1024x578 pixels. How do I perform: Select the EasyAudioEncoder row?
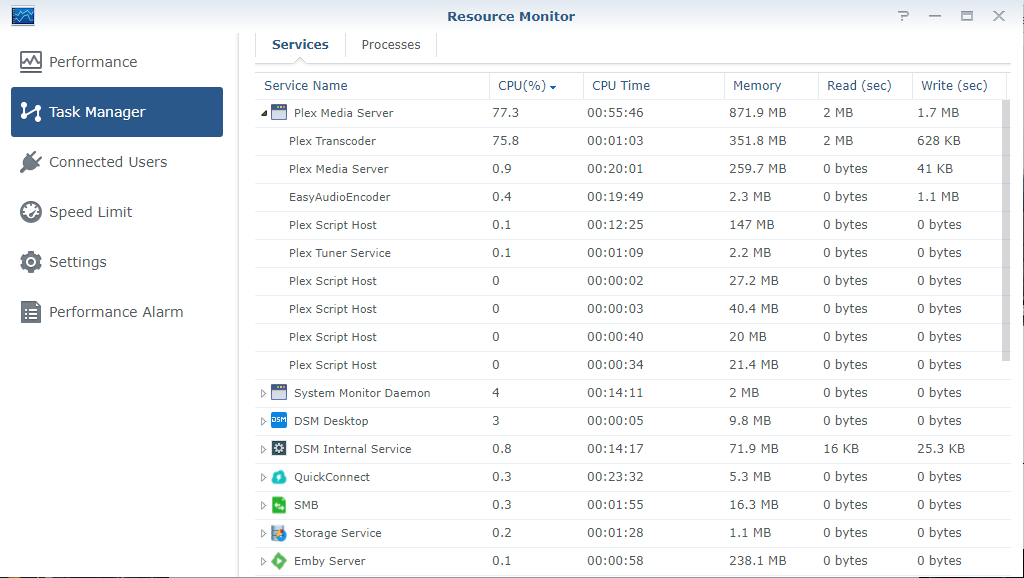click(x=628, y=197)
